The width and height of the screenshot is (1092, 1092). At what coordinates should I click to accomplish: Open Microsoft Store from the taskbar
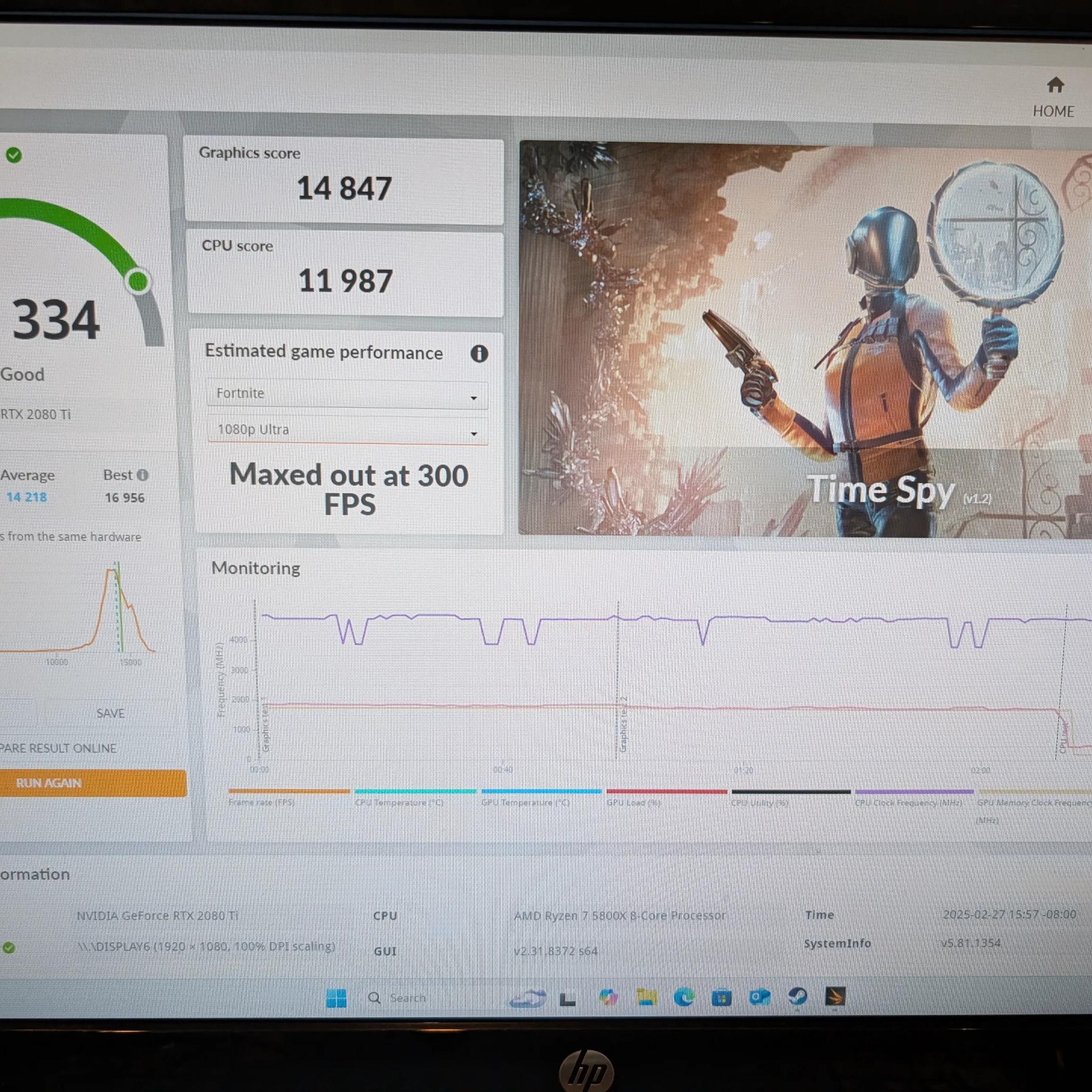click(722, 998)
